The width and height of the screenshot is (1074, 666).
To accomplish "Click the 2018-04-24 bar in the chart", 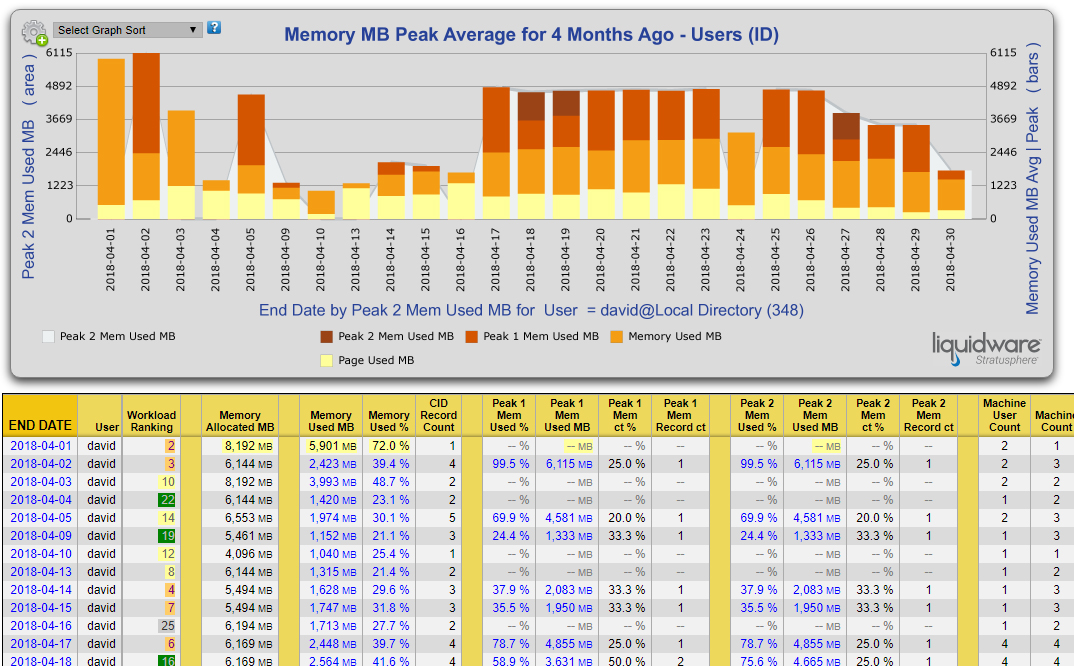I will point(741,175).
